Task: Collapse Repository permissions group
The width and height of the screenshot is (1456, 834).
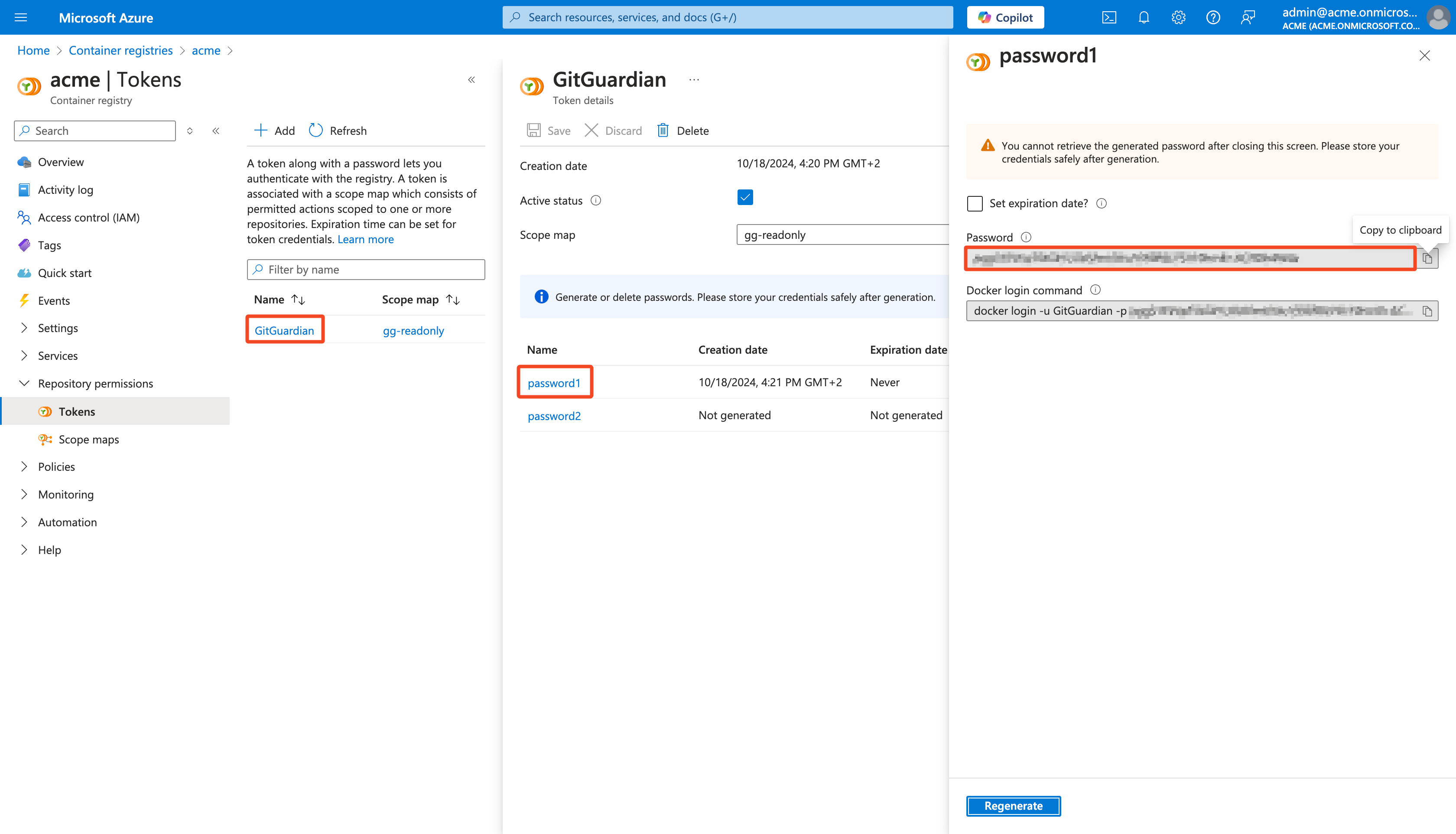Action: (x=96, y=383)
